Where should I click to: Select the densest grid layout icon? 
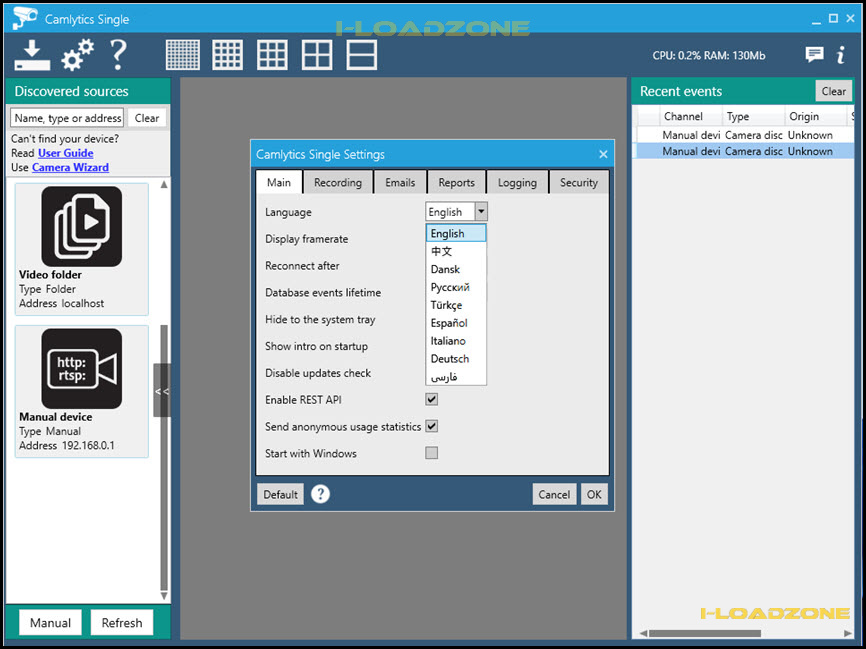(183, 55)
